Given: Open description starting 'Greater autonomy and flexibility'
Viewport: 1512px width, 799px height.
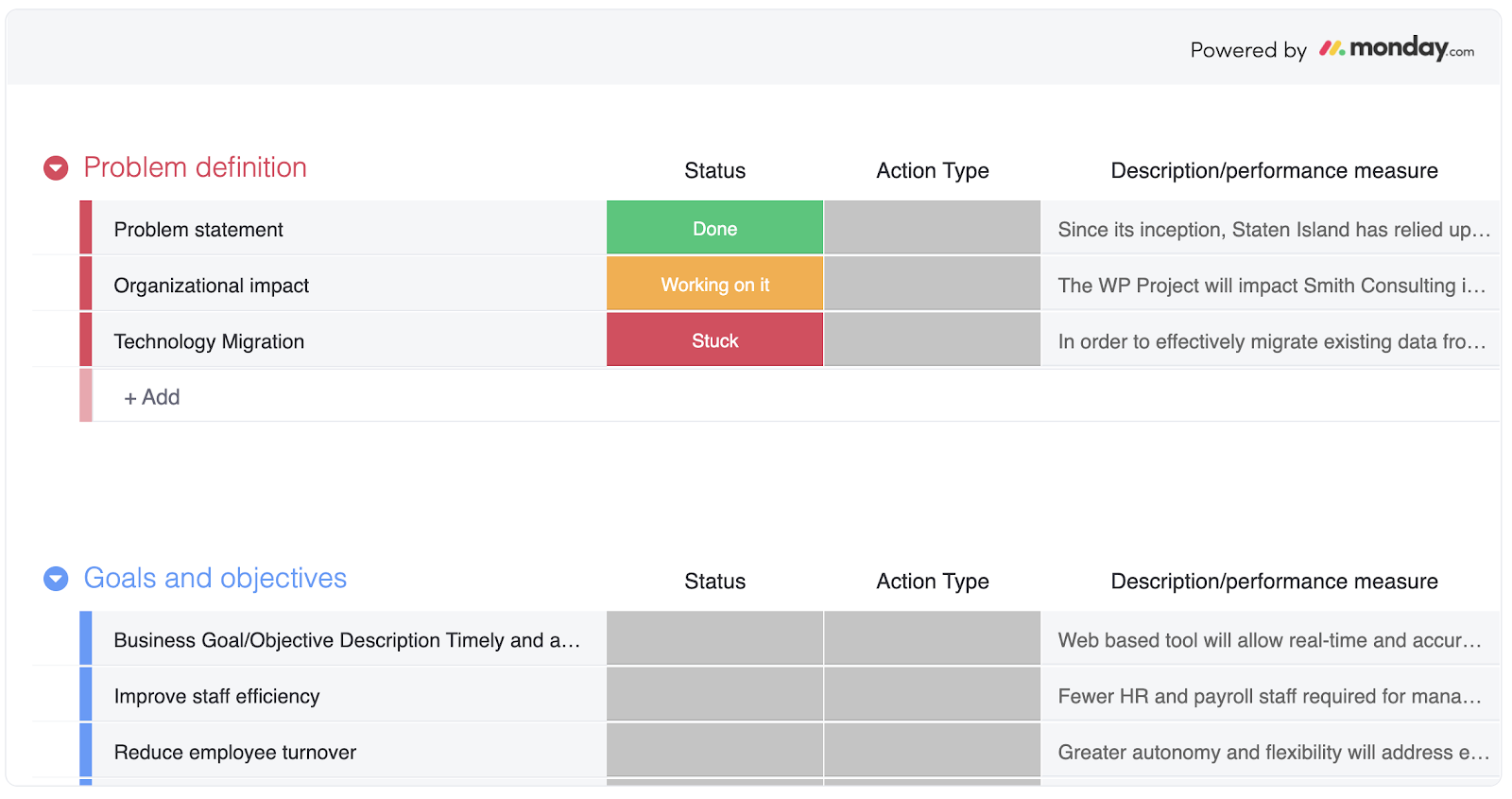Looking at the screenshot, I should click(1274, 753).
